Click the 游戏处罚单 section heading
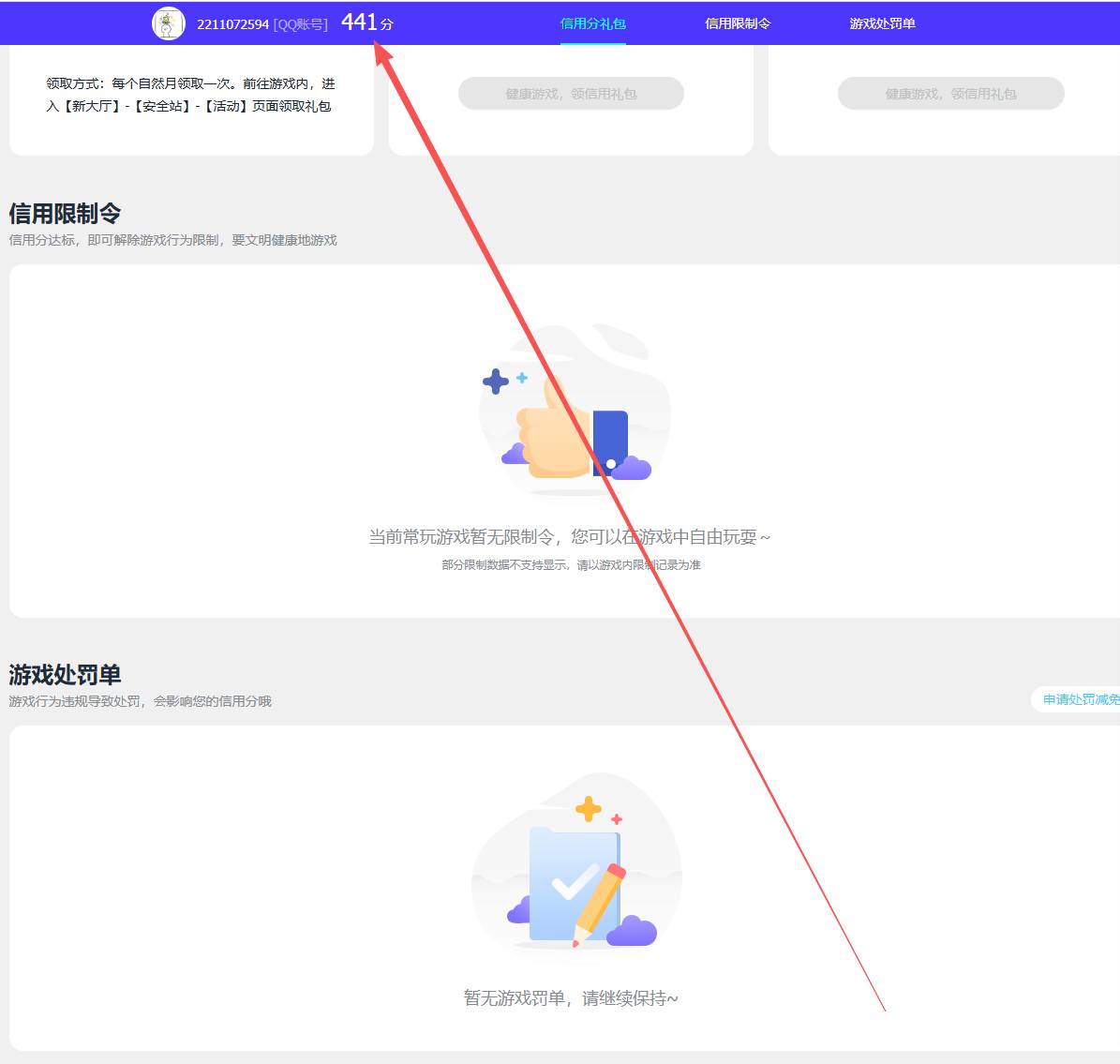1120x1064 pixels. tap(64, 674)
